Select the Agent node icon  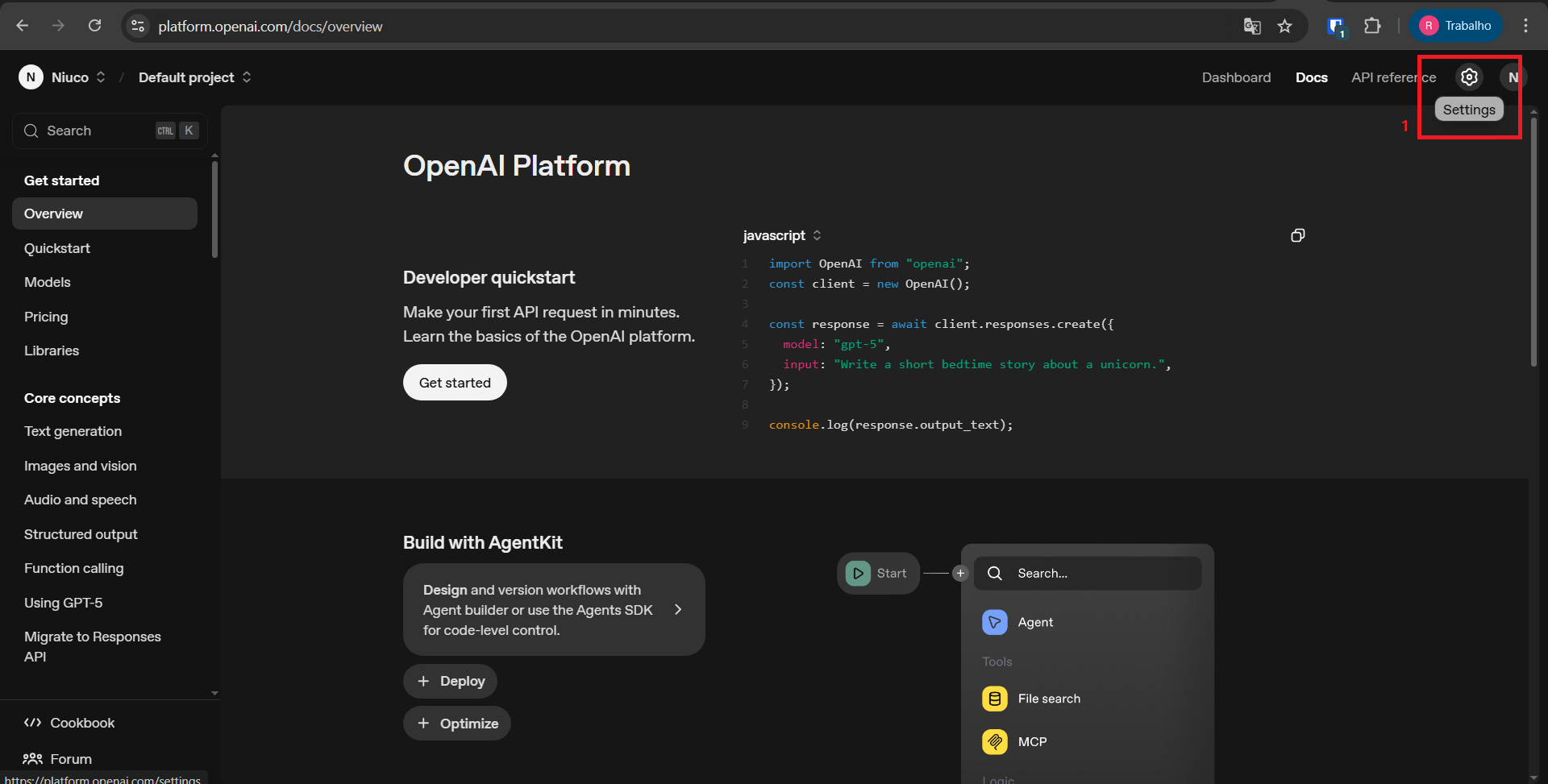(x=995, y=622)
